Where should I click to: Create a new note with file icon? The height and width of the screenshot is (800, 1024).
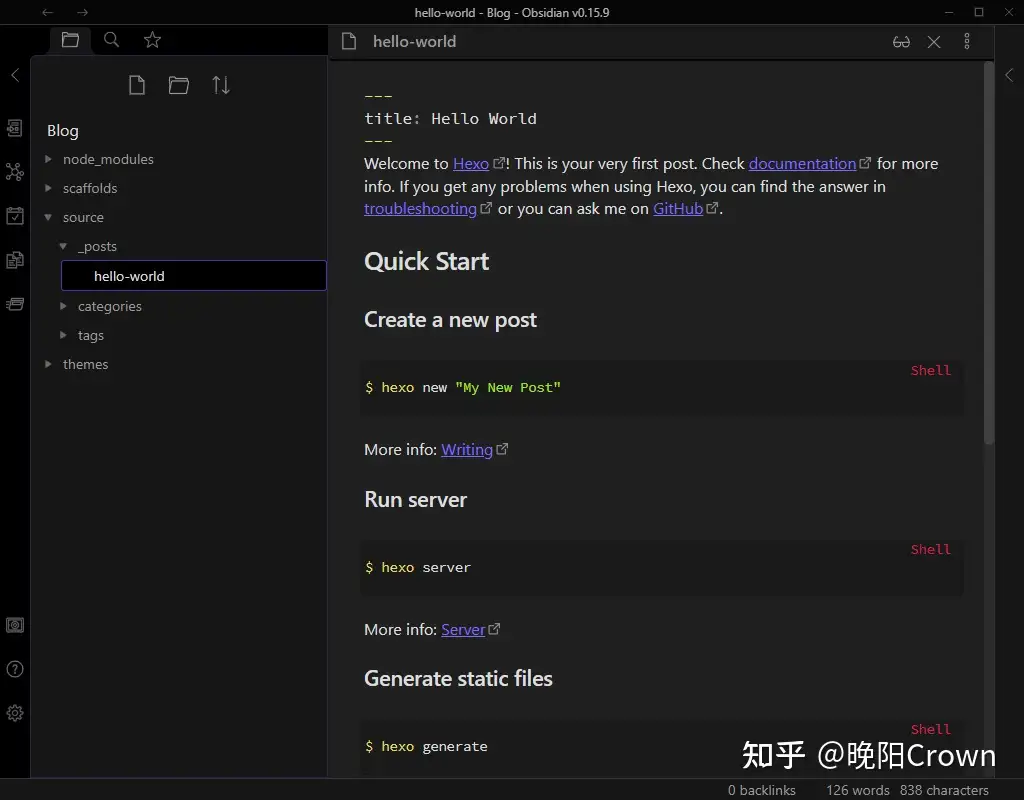(136, 85)
